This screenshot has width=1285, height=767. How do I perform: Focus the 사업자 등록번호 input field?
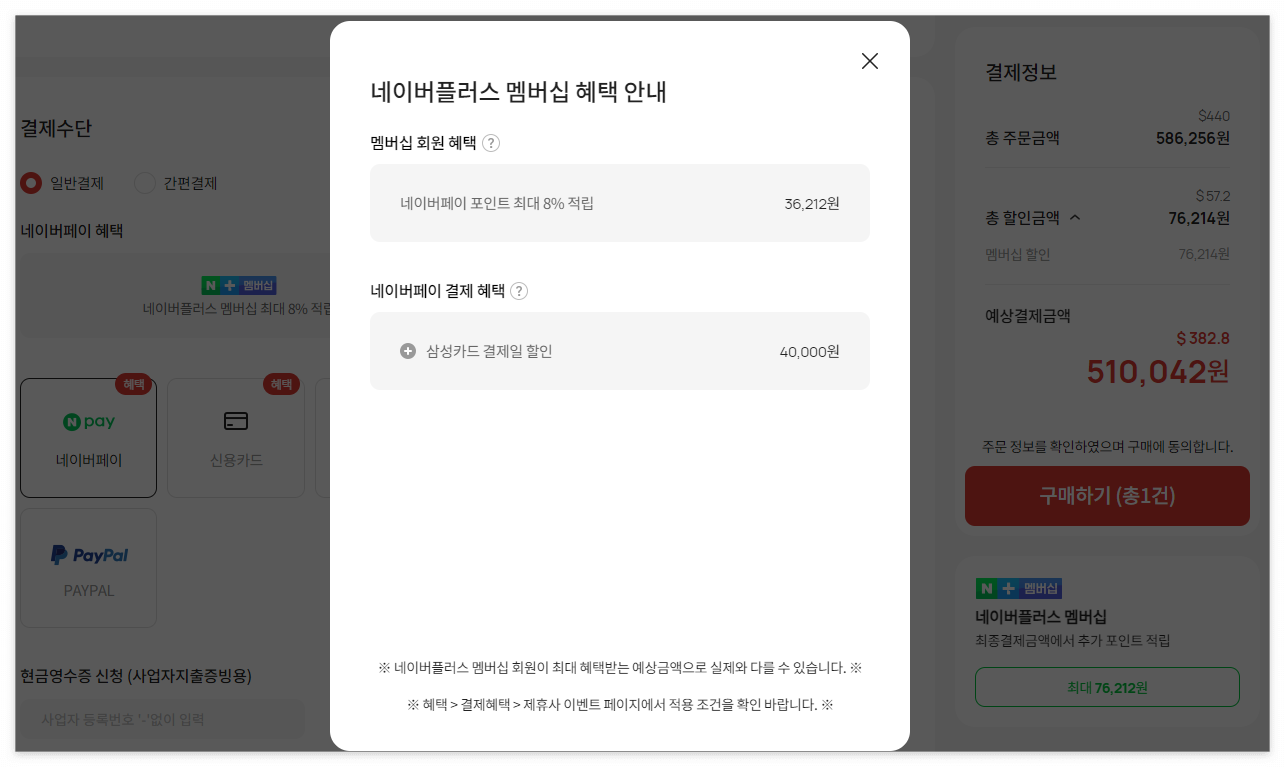coord(162,719)
